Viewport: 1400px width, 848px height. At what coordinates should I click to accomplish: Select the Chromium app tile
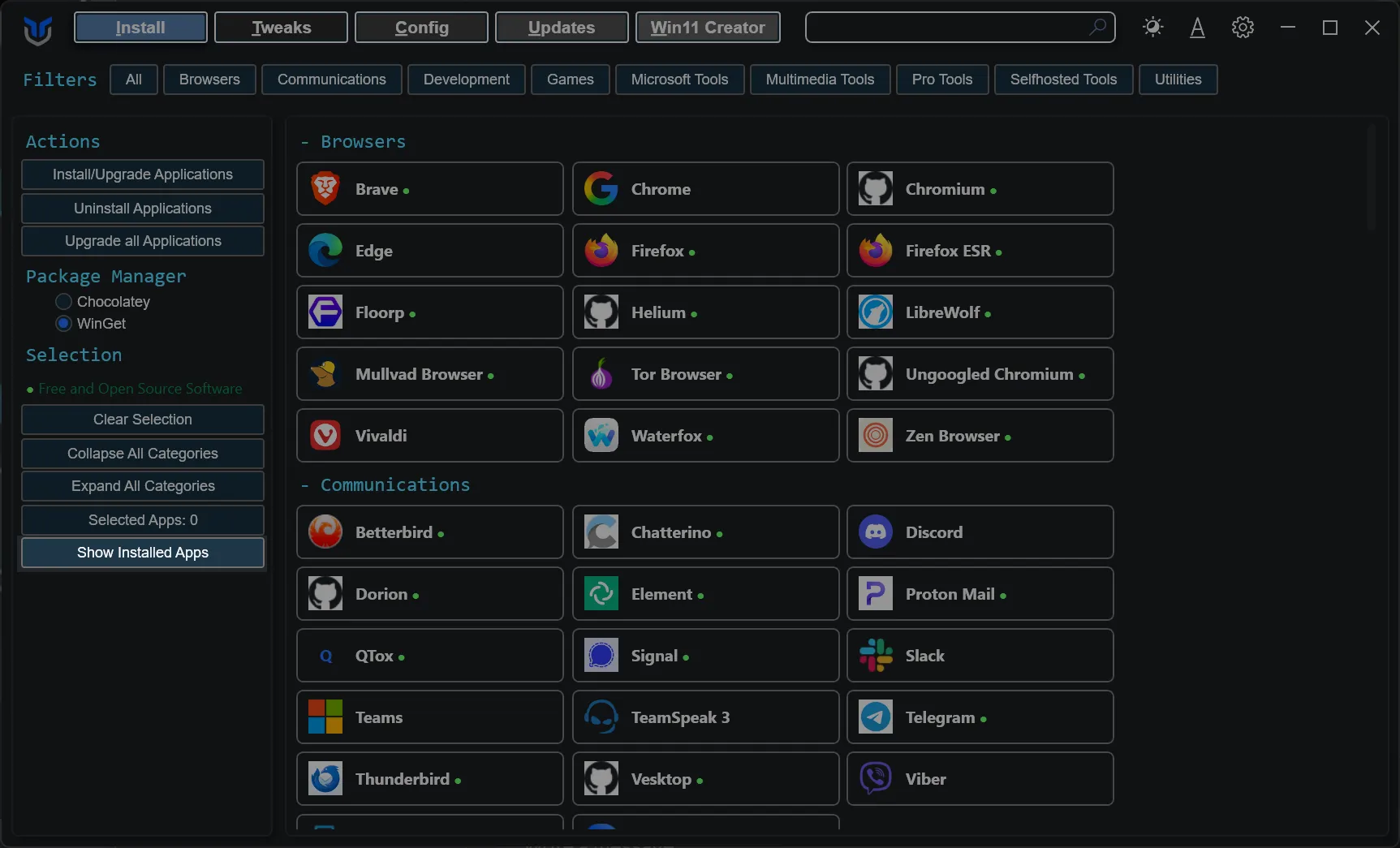980,189
